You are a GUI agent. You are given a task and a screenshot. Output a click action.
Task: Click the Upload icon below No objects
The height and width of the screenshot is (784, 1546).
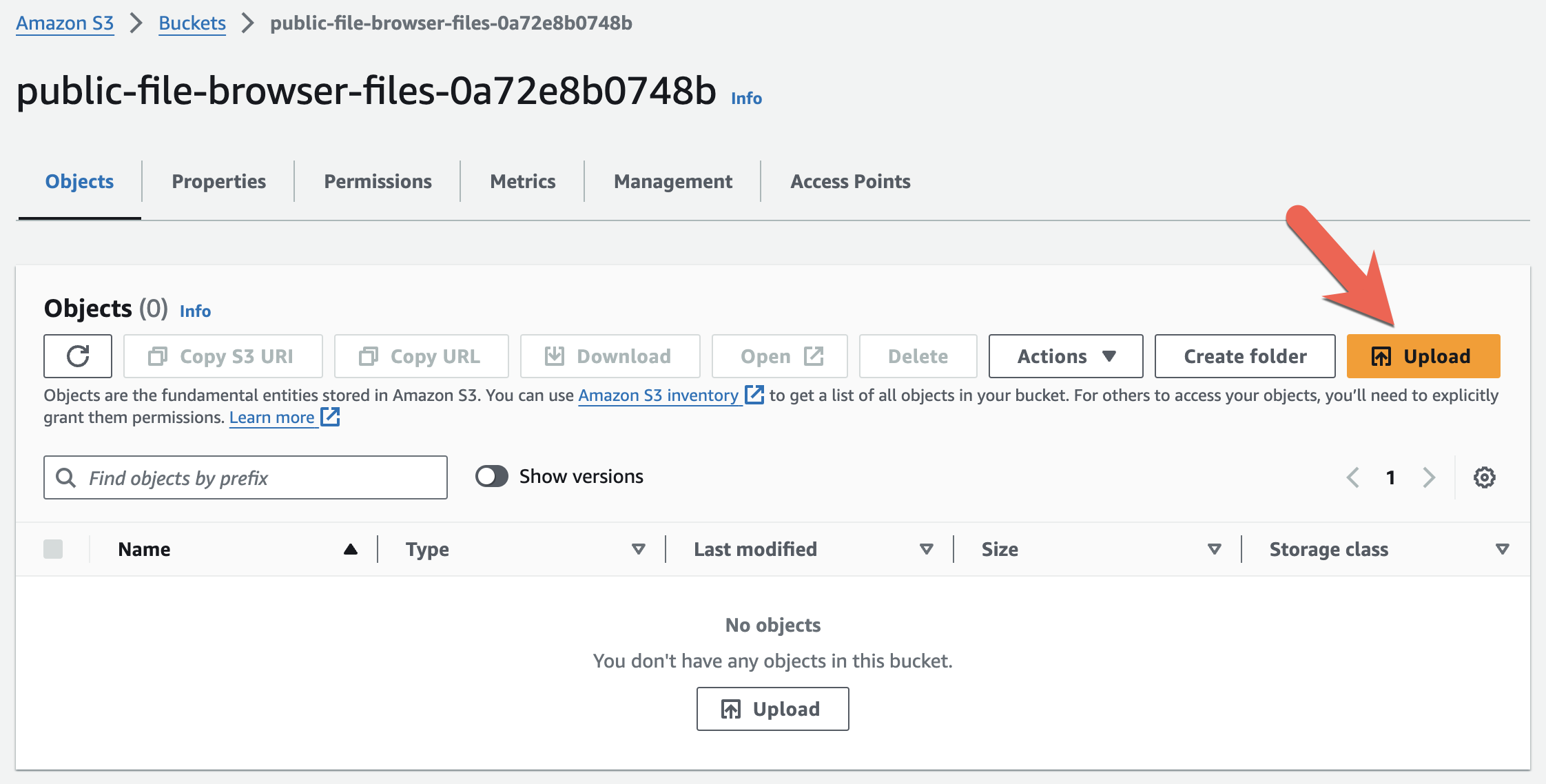[x=732, y=709]
